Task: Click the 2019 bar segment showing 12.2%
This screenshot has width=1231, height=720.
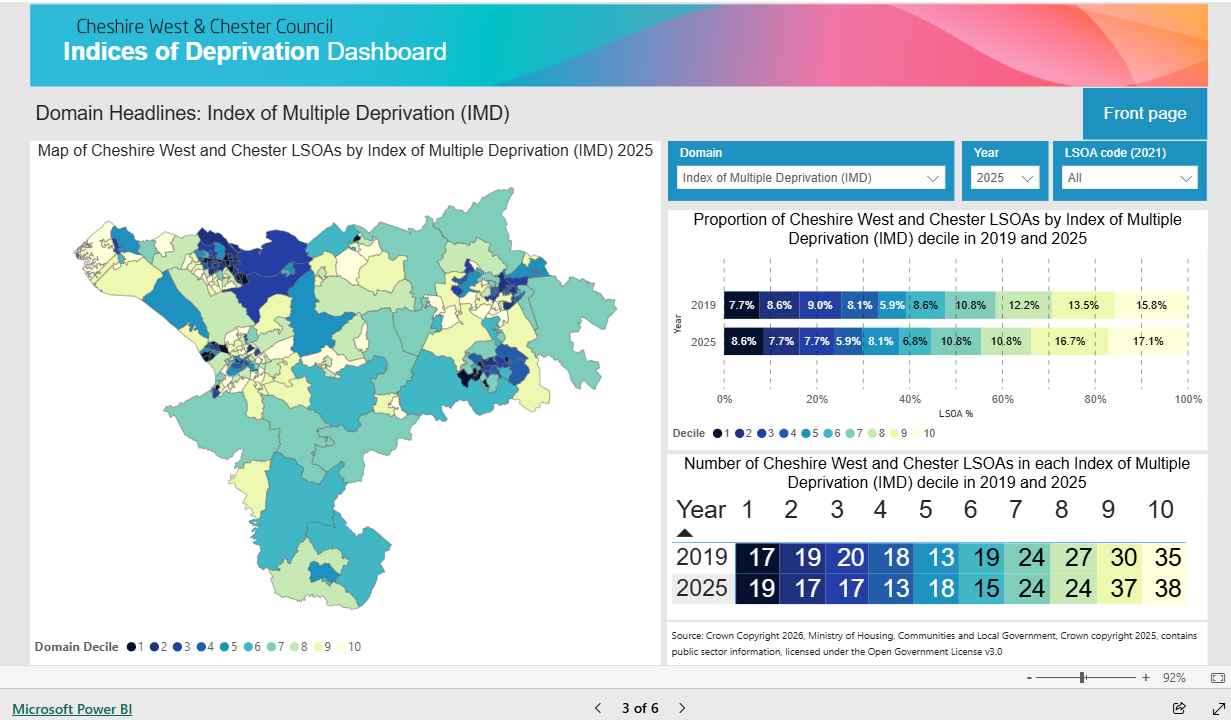Action: (1023, 305)
